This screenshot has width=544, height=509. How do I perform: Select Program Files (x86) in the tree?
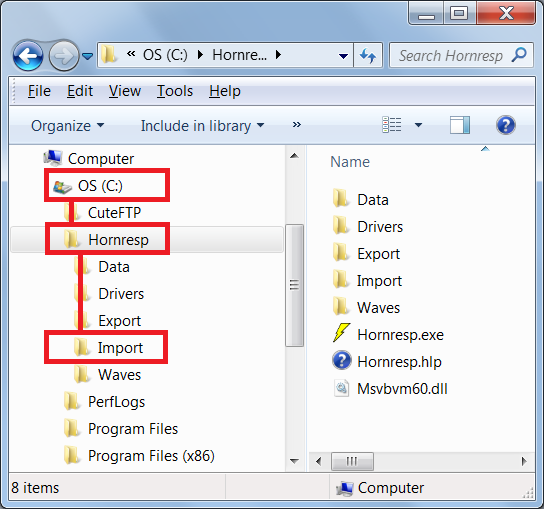tap(151, 456)
